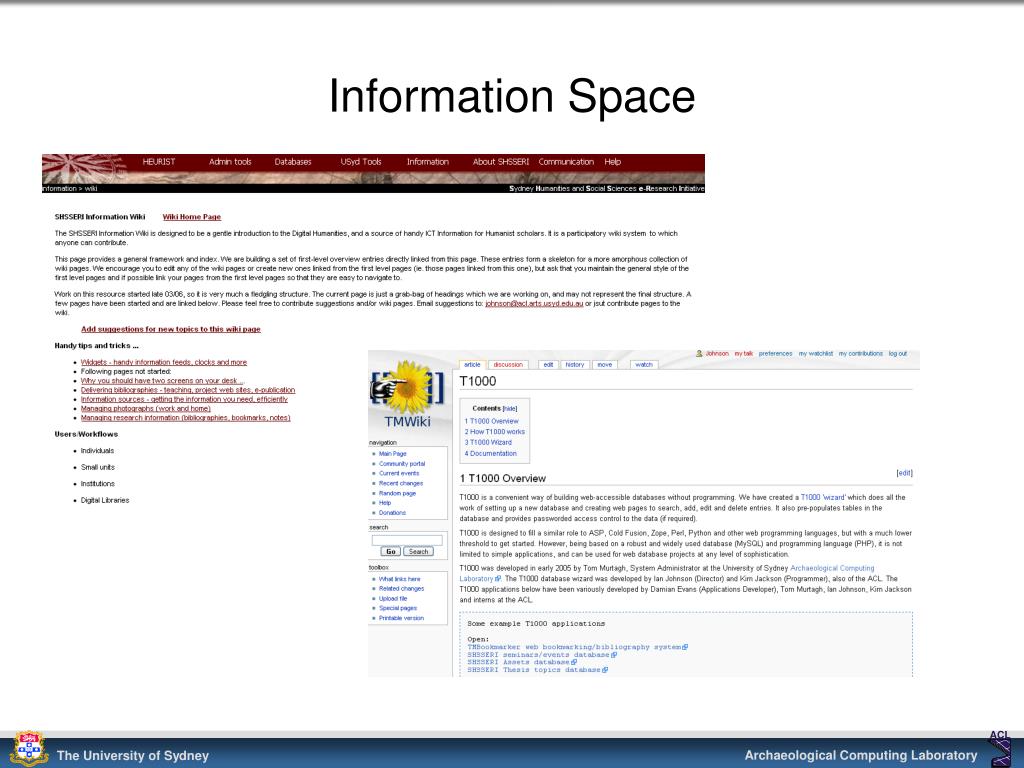Open Related changes in toolbox

coord(402,588)
